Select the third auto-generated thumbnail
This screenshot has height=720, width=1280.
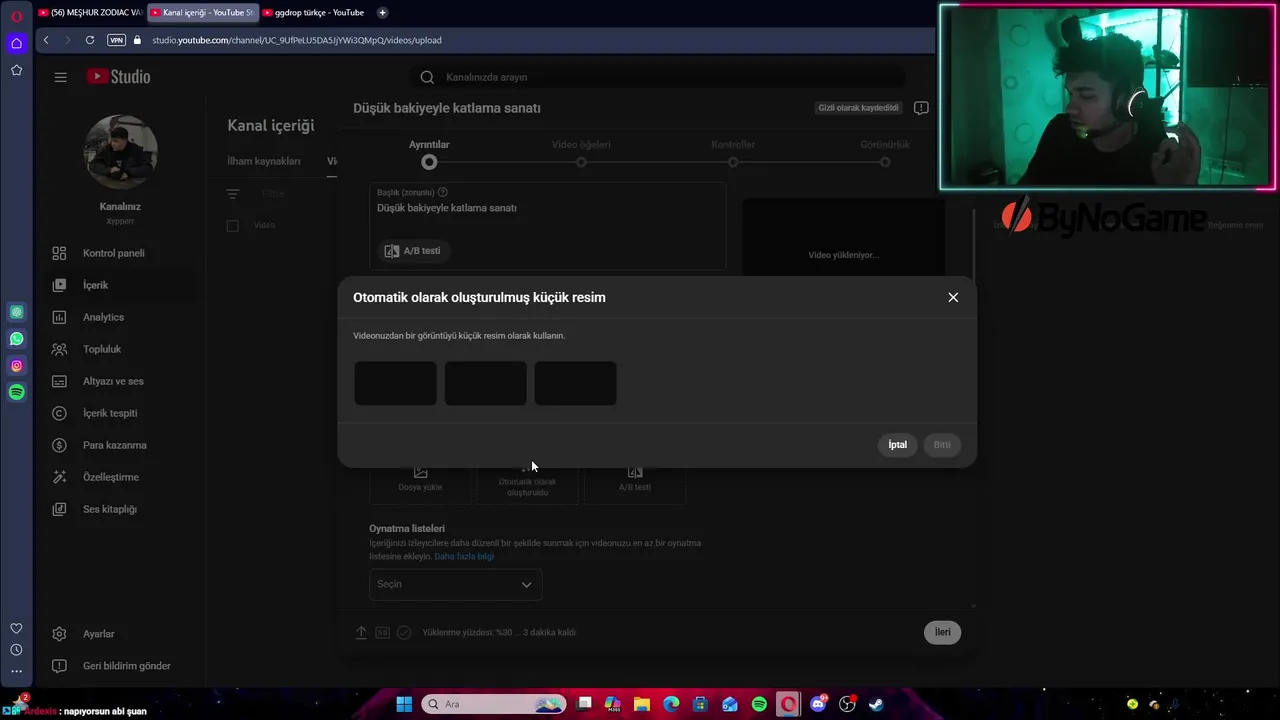[575, 383]
